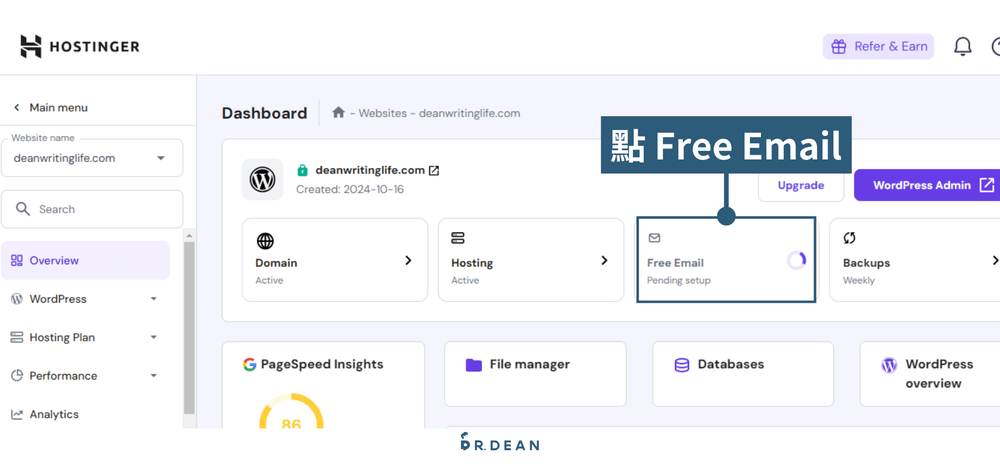Open WordPress Admin button

(x=926, y=185)
